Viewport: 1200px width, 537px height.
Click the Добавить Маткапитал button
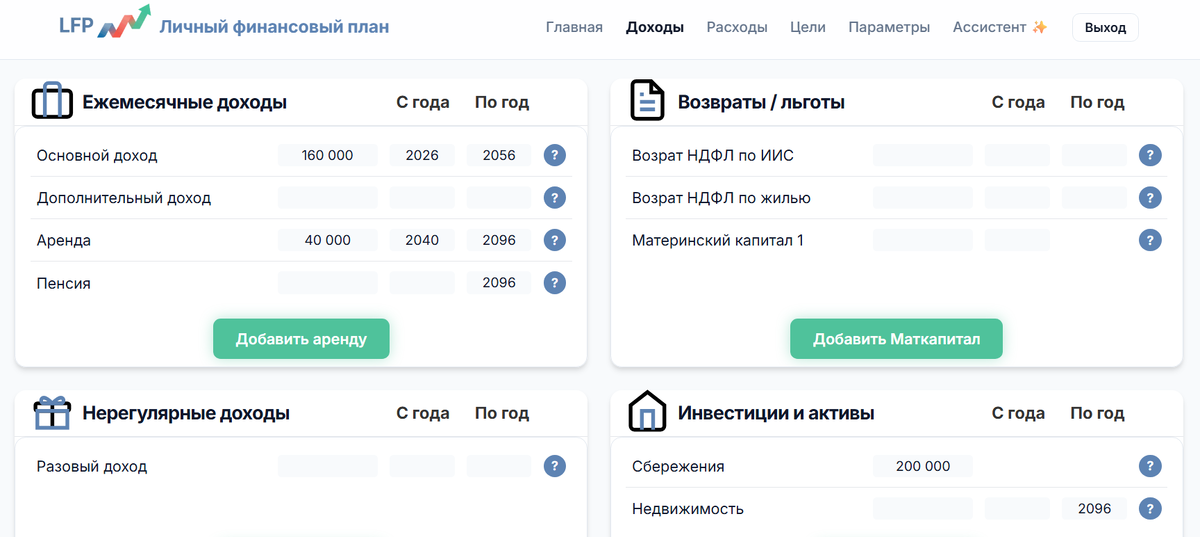[896, 339]
